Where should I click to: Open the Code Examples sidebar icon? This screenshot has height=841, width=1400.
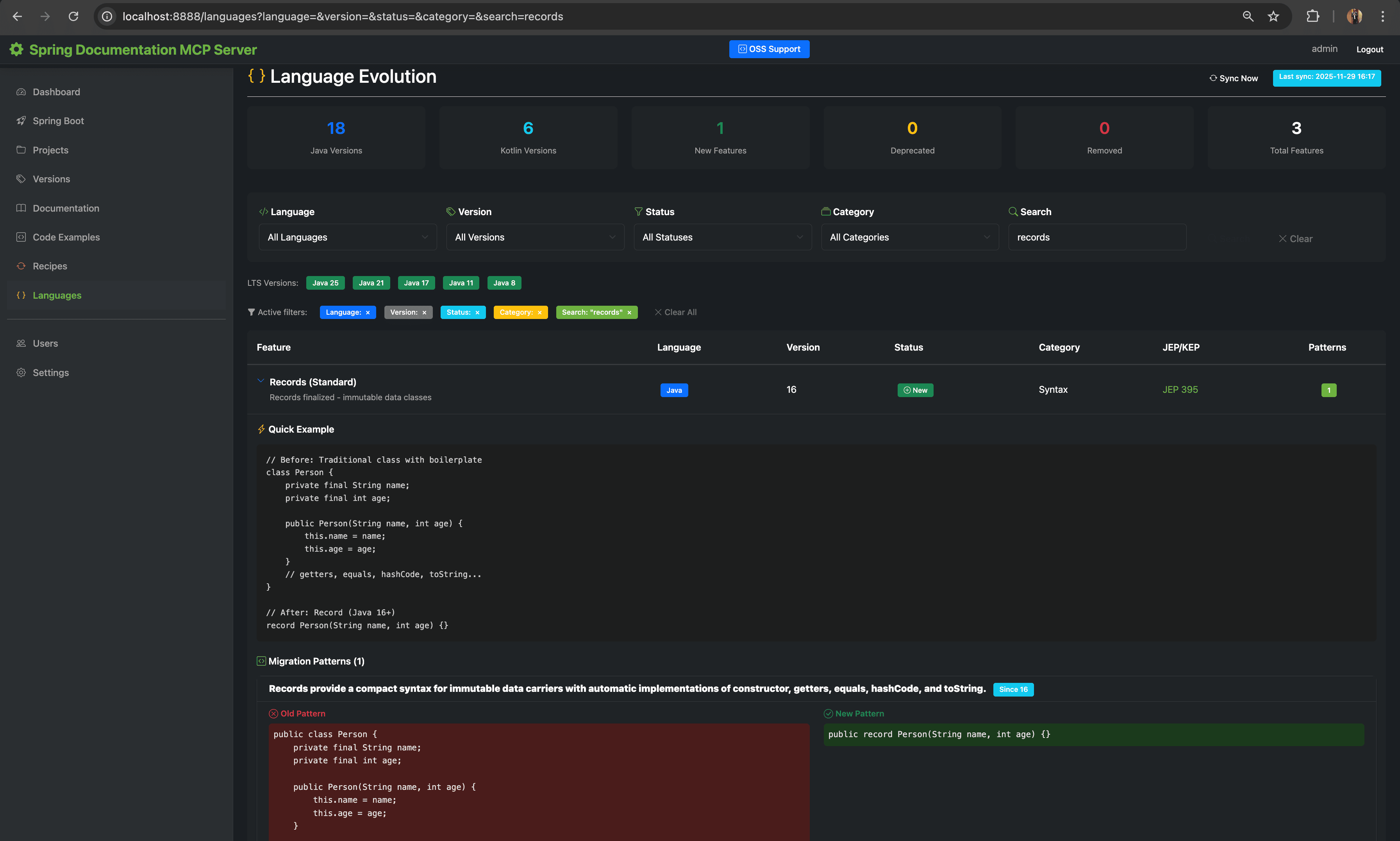(21, 237)
